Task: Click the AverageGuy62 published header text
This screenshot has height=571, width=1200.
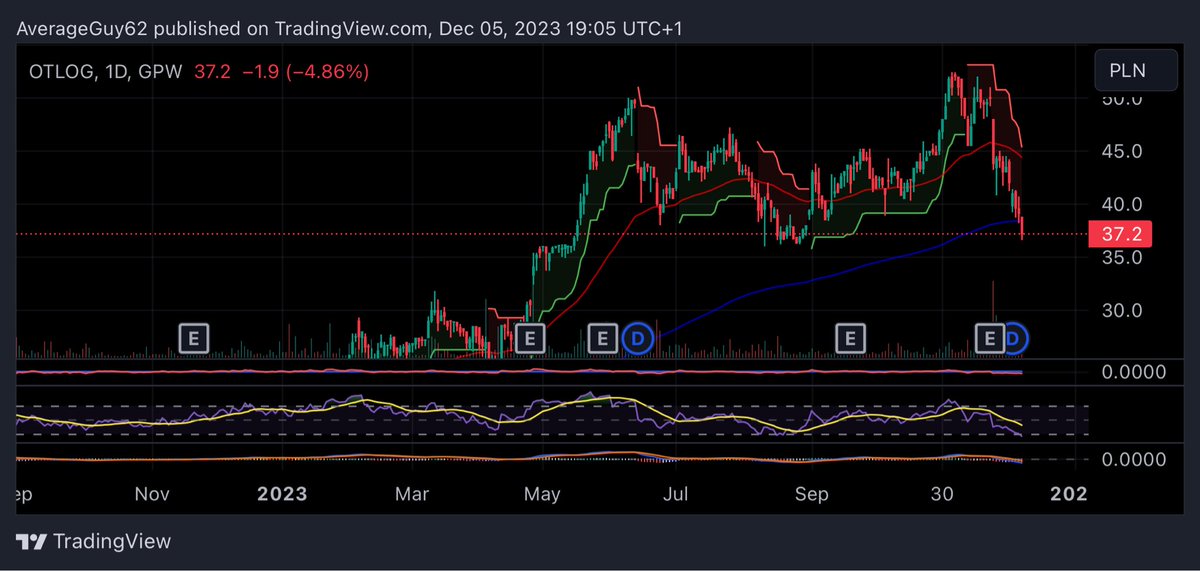Action: coord(349,31)
